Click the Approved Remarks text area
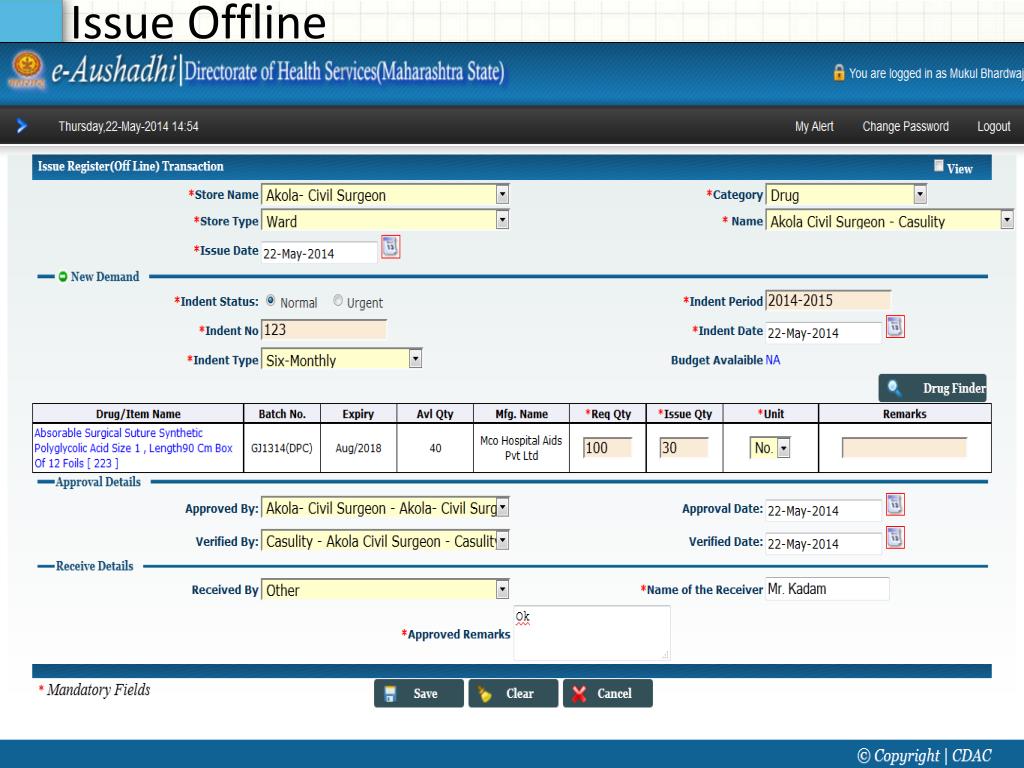 [592, 633]
